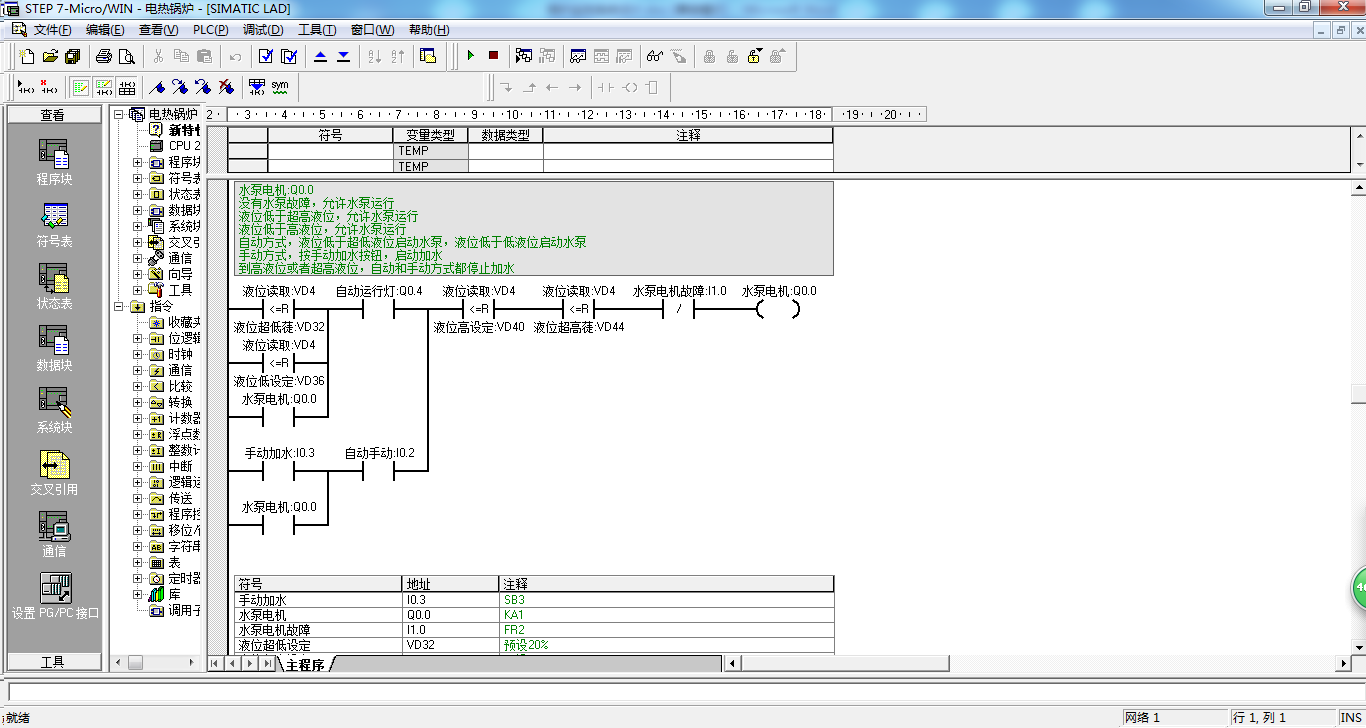Click the Apply All Symbols icon
Image resolution: width=1366 pixels, height=728 pixels.
coord(257,87)
